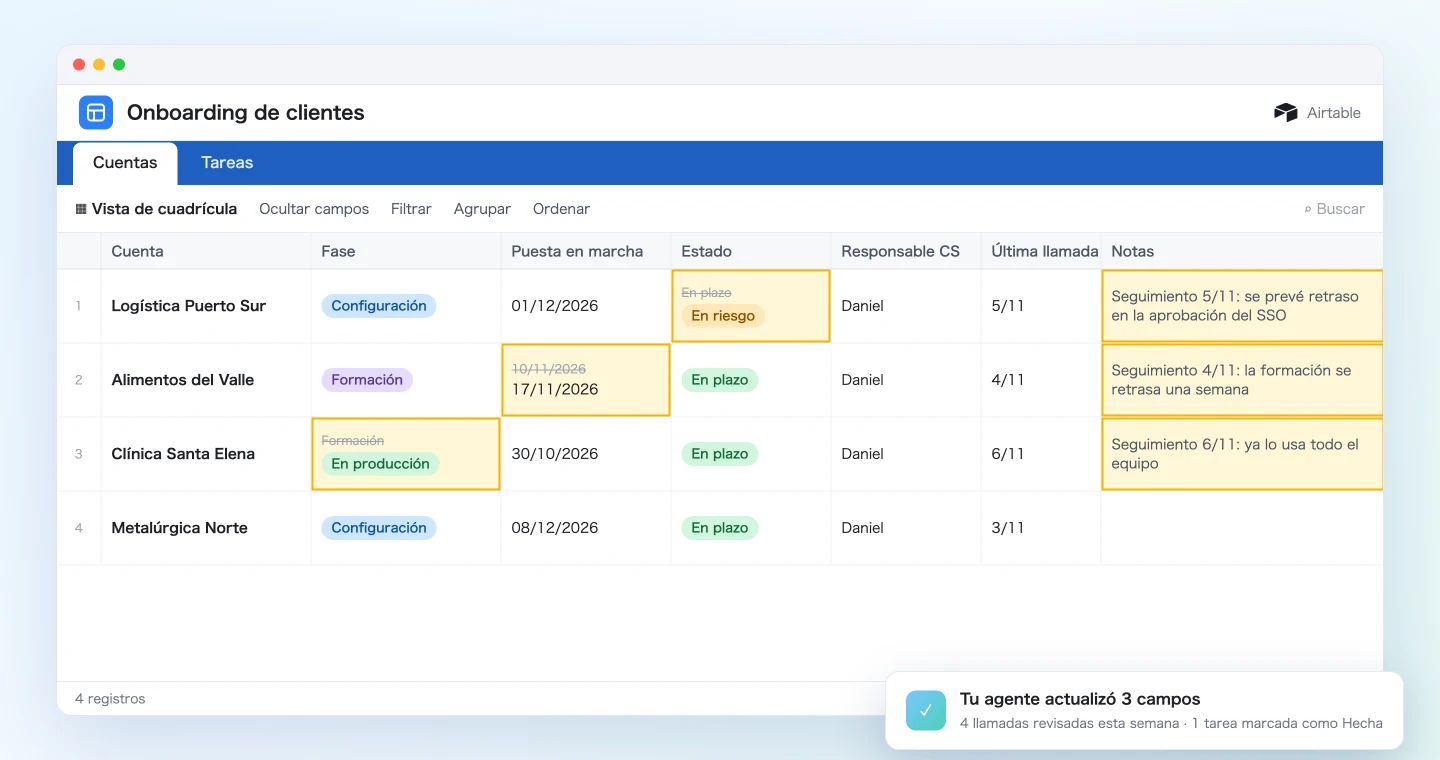
Task: Open the Filtrar option
Action: (x=411, y=209)
